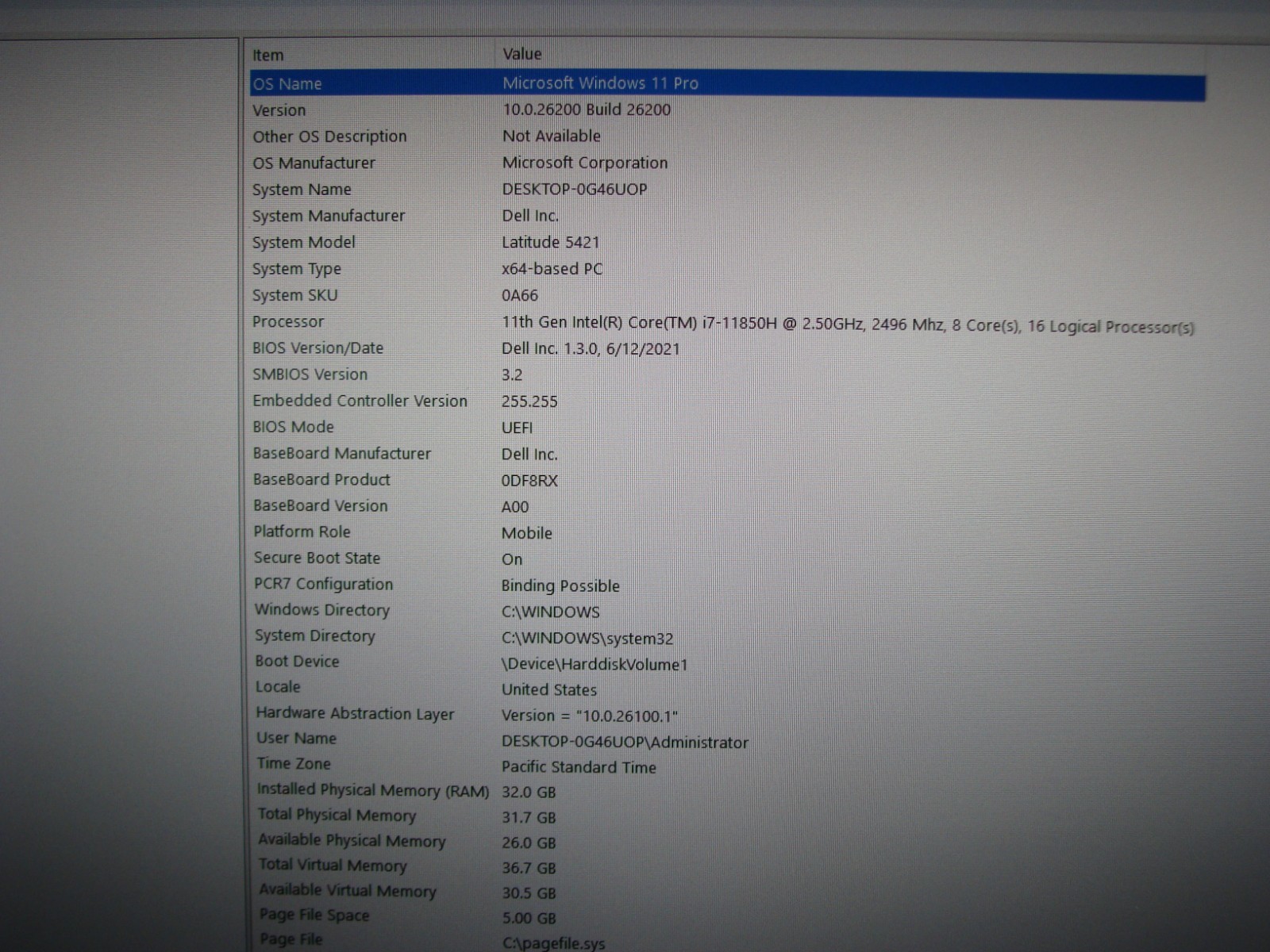Viewport: 1270px width, 952px height.
Task: Select the System Model row
Action: point(304,242)
